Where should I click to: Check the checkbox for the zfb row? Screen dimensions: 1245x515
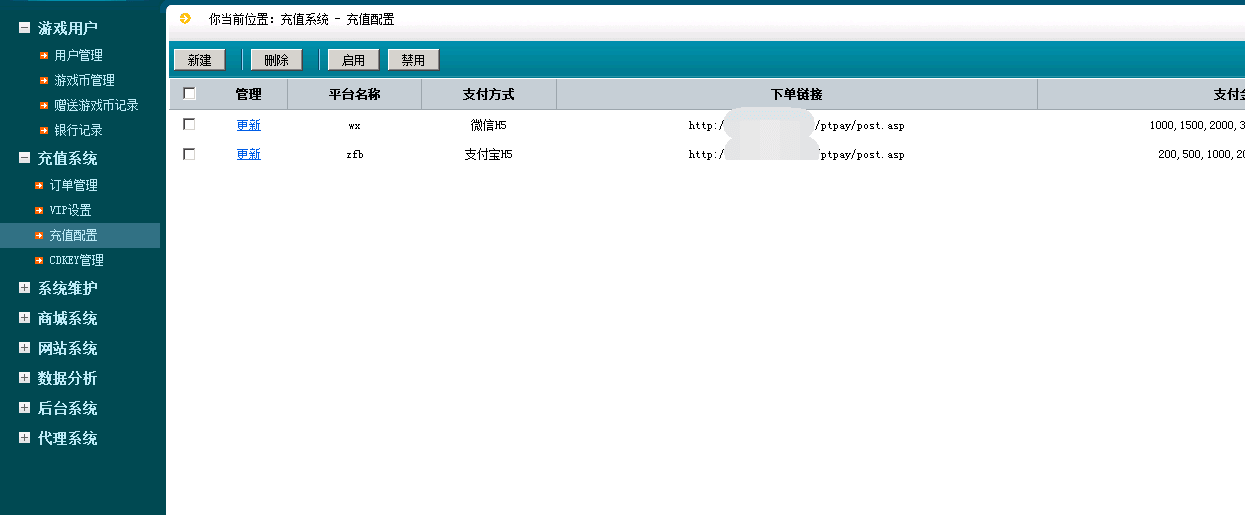tap(189, 154)
